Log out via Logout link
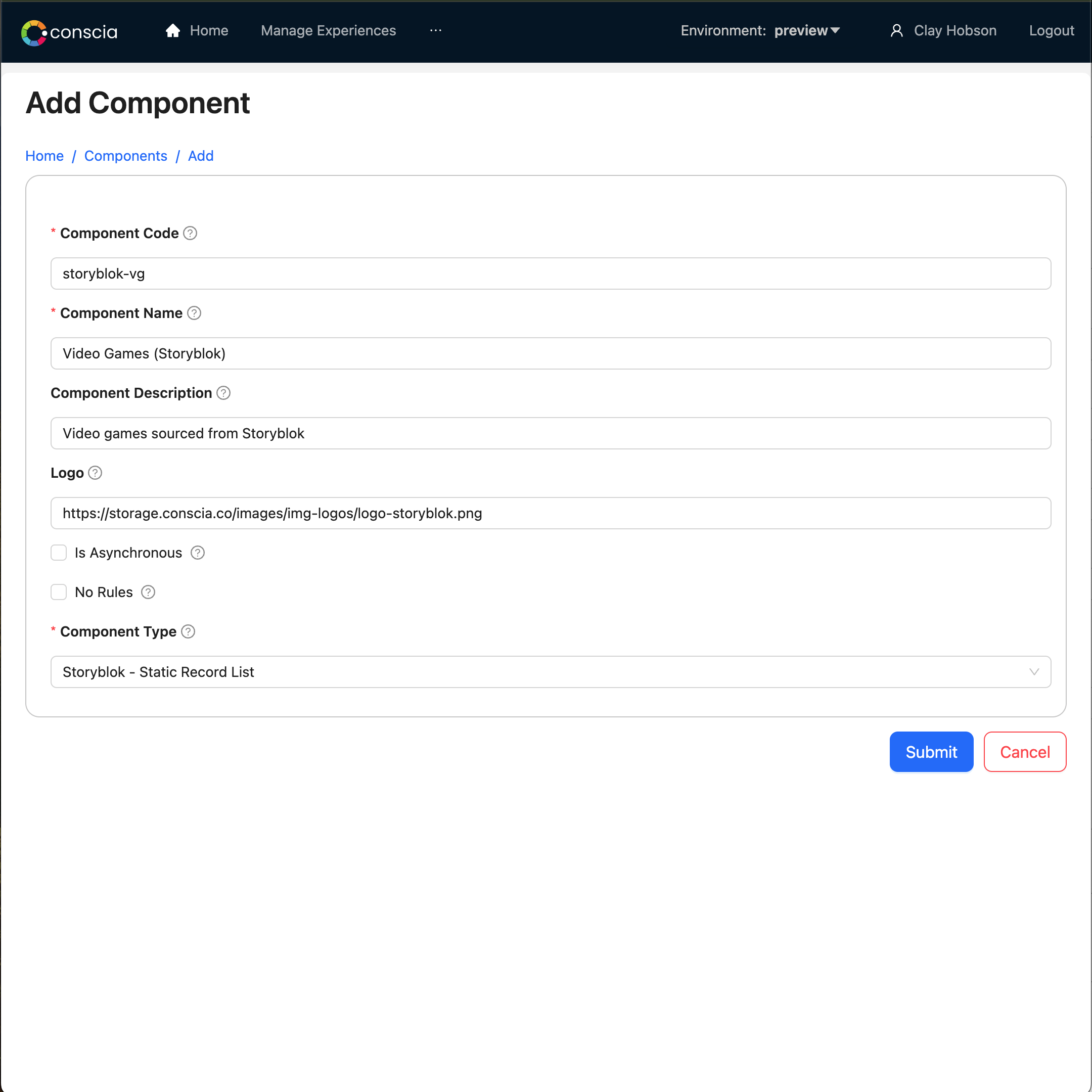This screenshot has width=1092, height=1092. 1052,30
